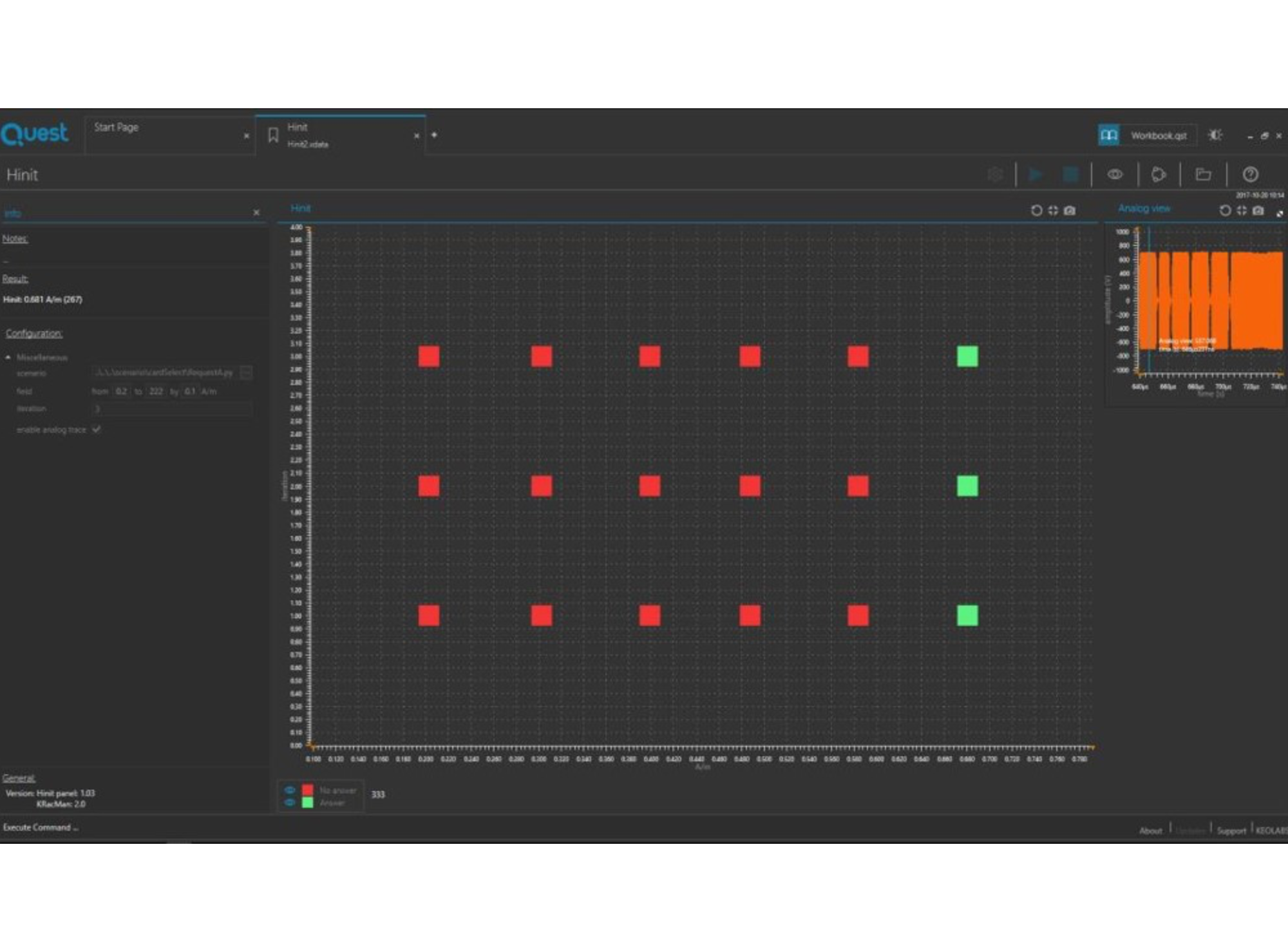
Task: Click the About link in the footer
Action: pyautogui.click(x=1150, y=830)
